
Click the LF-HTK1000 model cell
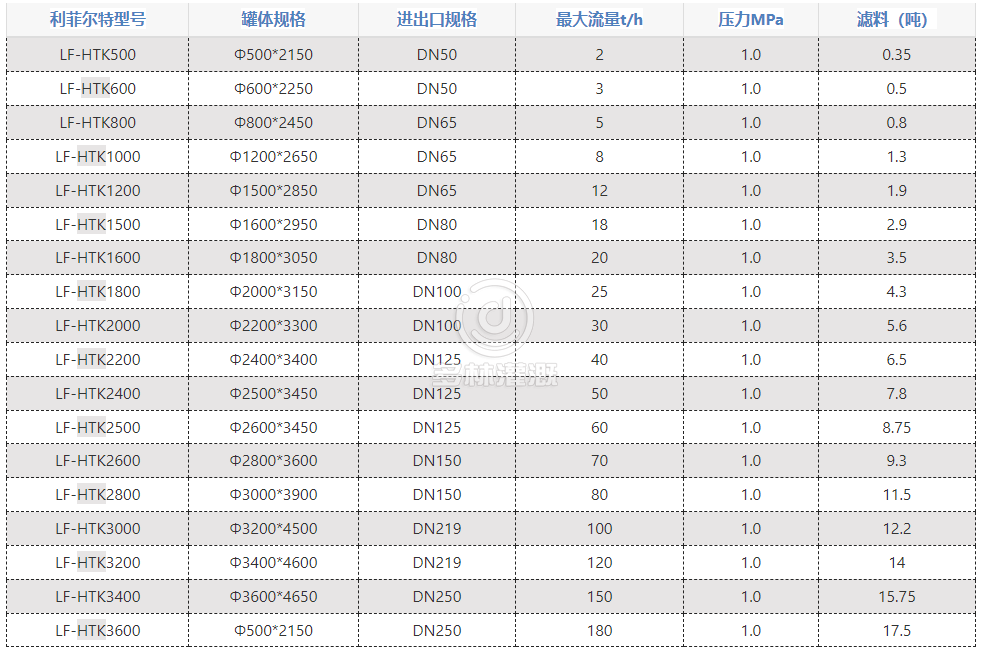(97, 156)
